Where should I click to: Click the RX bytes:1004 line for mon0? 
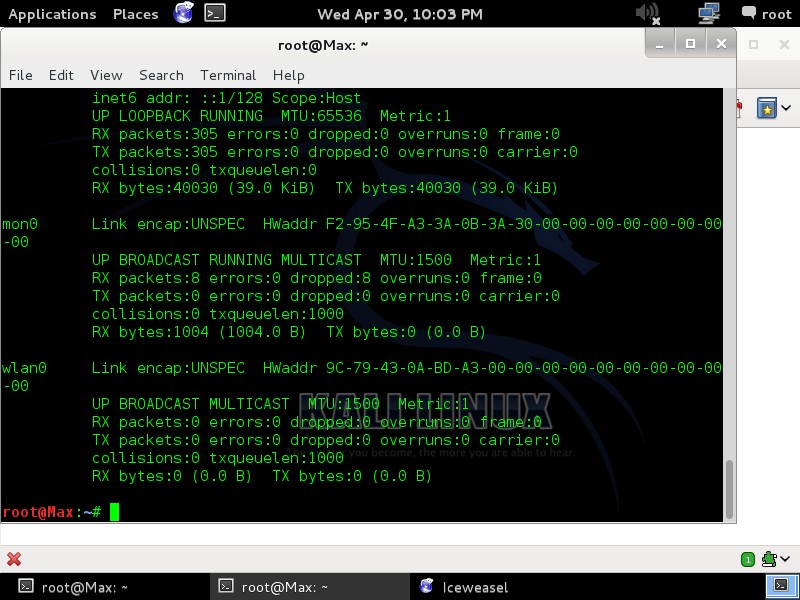coord(289,332)
